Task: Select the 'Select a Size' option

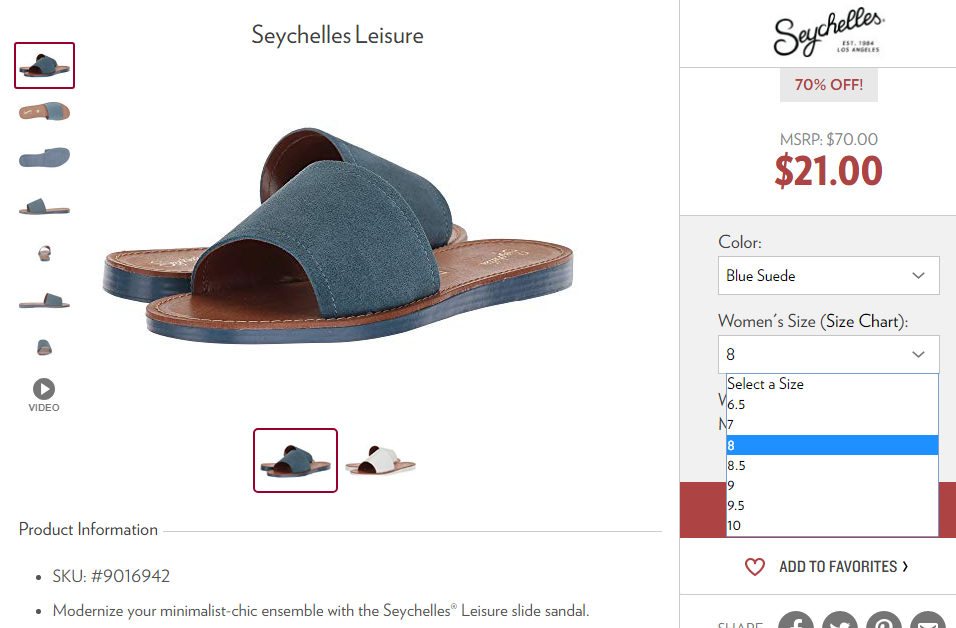Action: click(x=832, y=384)
